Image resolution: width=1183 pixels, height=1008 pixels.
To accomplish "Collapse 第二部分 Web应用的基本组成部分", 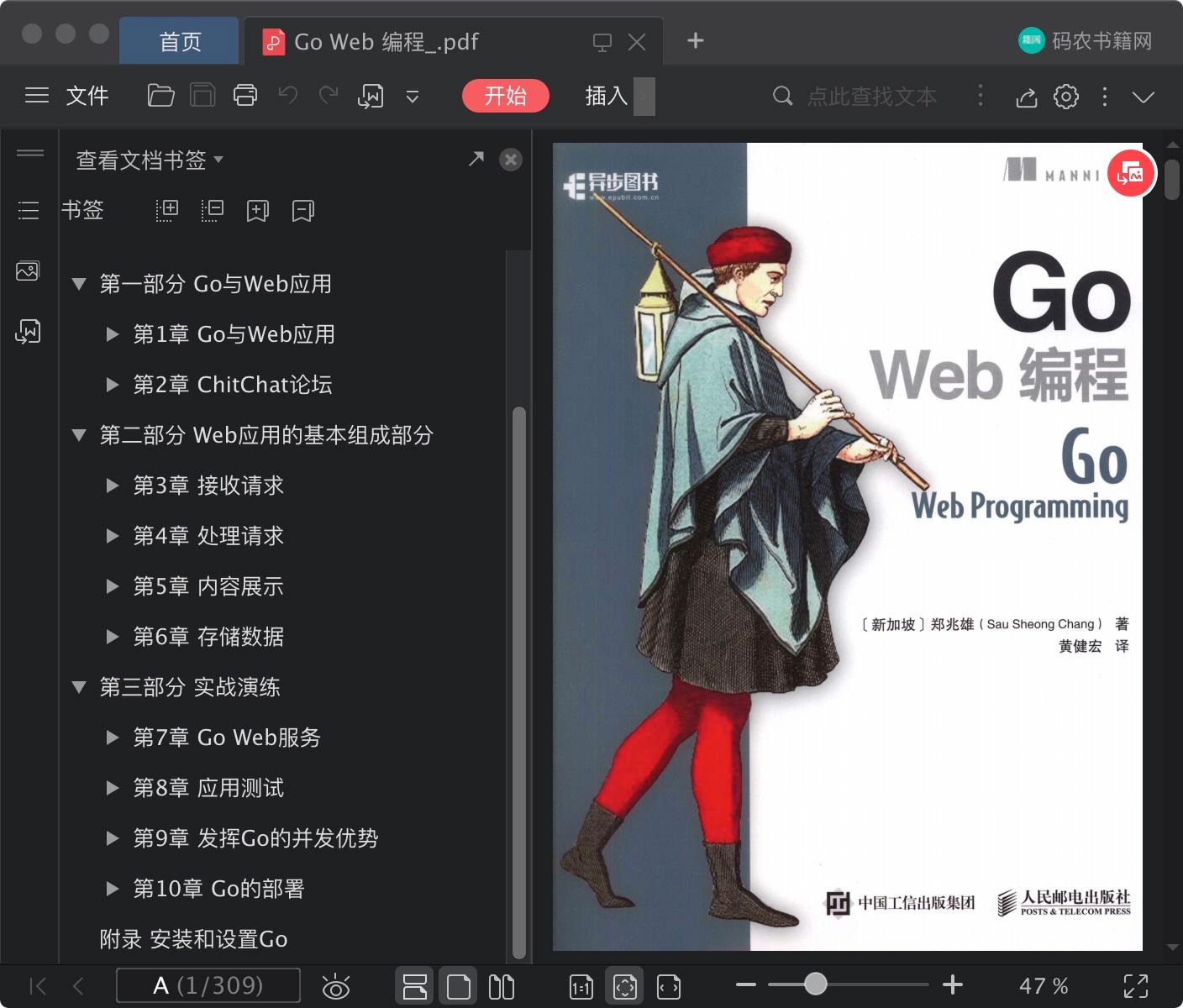I will (x=79, y=435).
